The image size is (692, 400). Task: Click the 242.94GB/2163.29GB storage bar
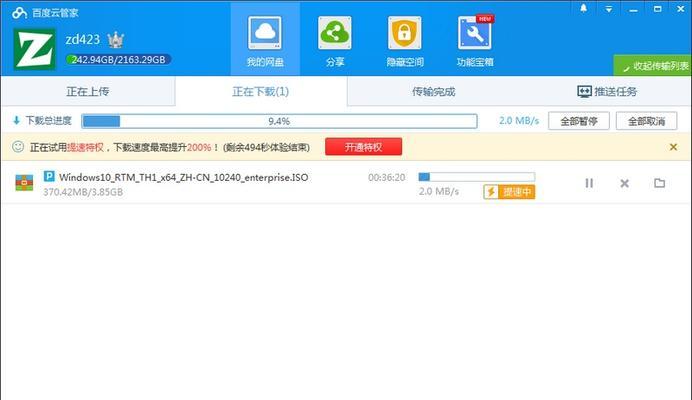[x=118, y=60]
